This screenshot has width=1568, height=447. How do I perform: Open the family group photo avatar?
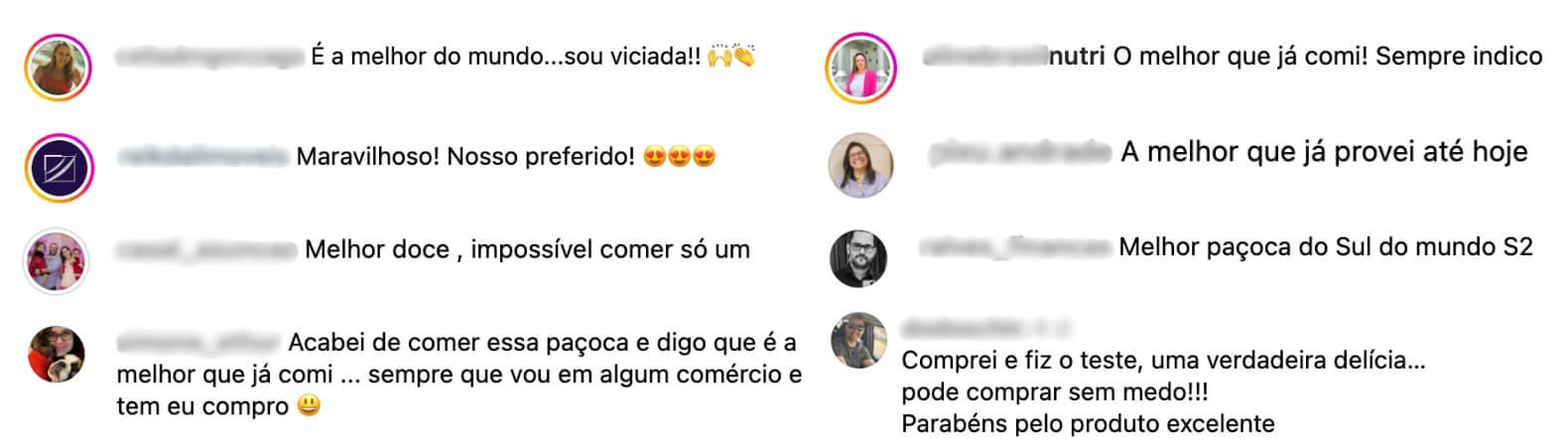[56, 261]
